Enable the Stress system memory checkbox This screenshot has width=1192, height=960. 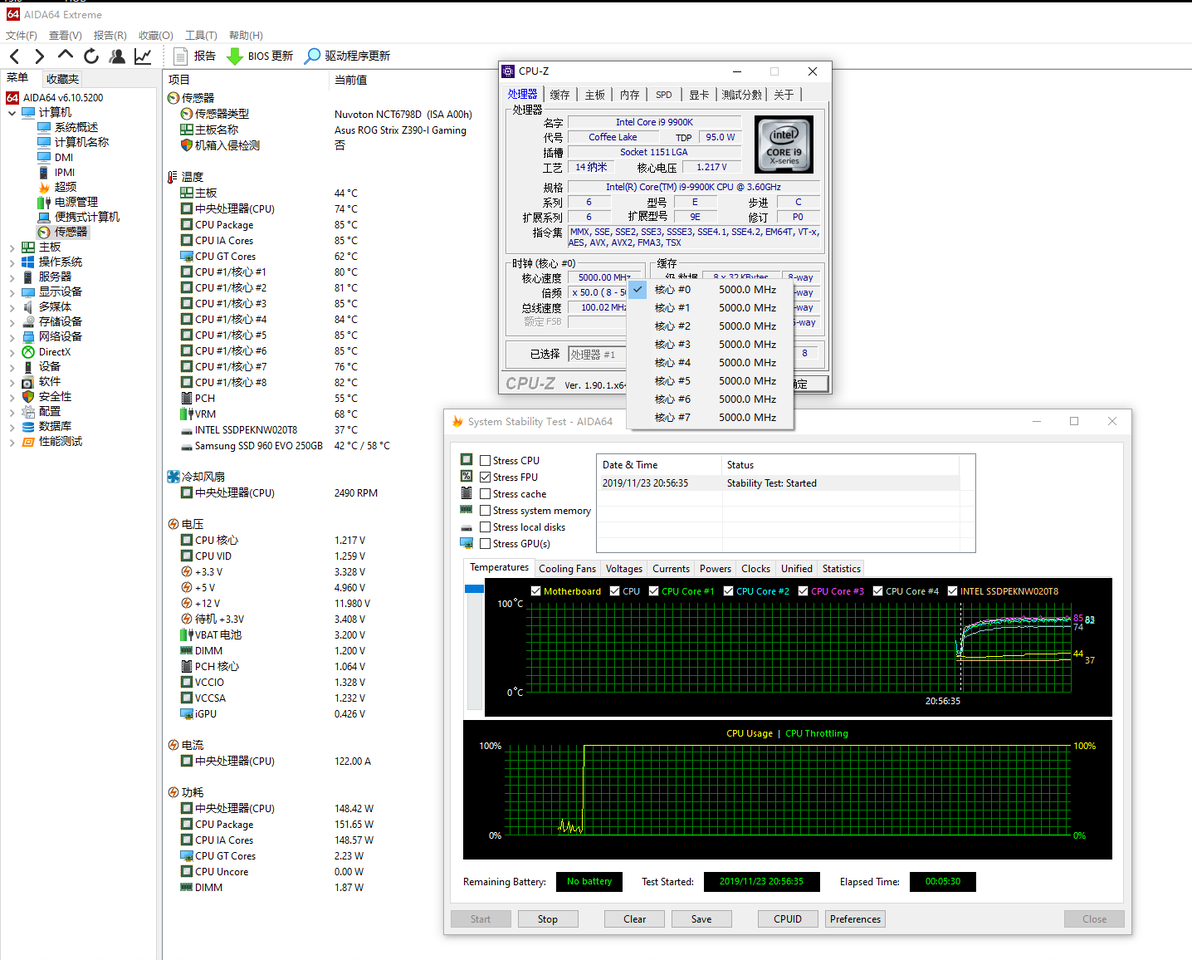[x=485, y=510]
